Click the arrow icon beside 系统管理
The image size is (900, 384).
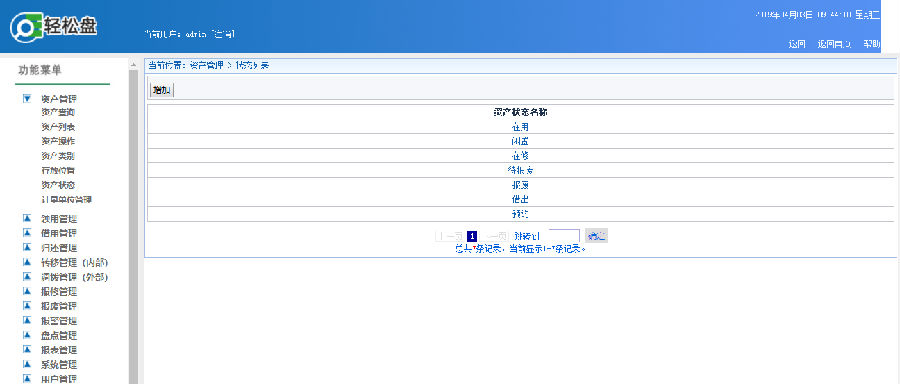26,364
